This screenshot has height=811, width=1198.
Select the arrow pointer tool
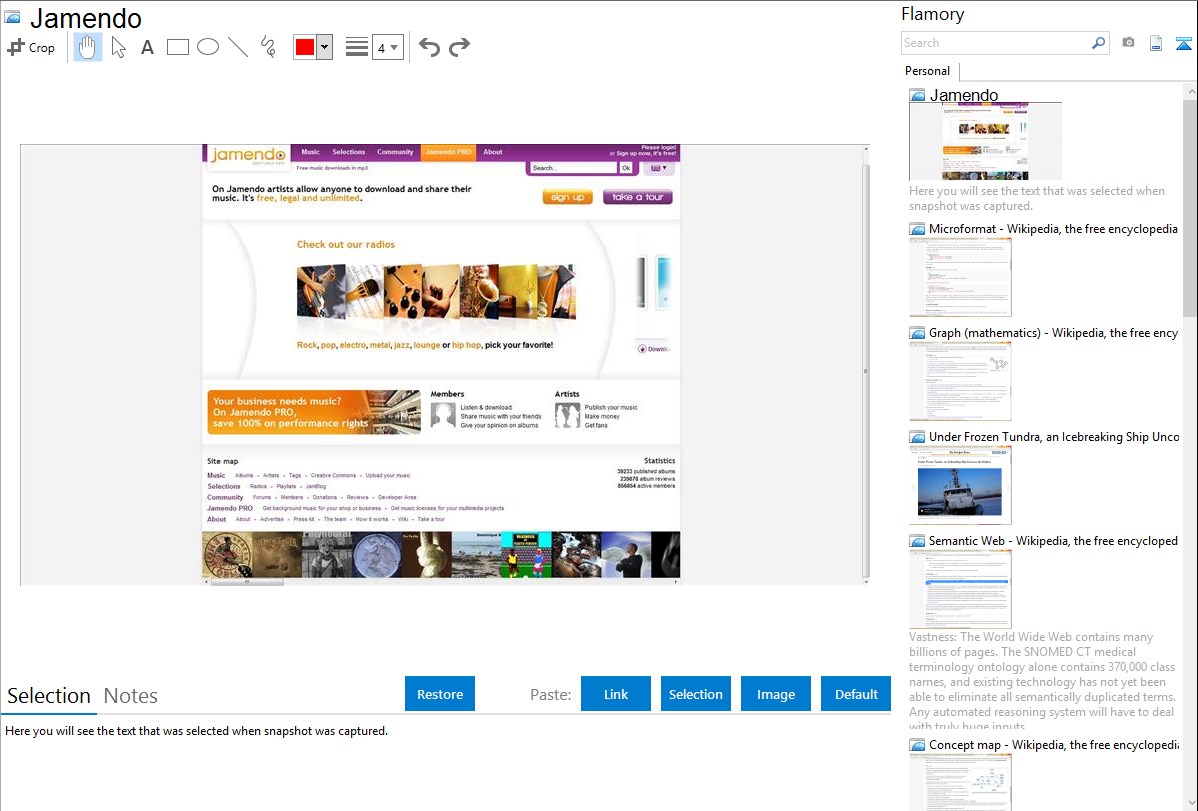[x=118, y=47]
